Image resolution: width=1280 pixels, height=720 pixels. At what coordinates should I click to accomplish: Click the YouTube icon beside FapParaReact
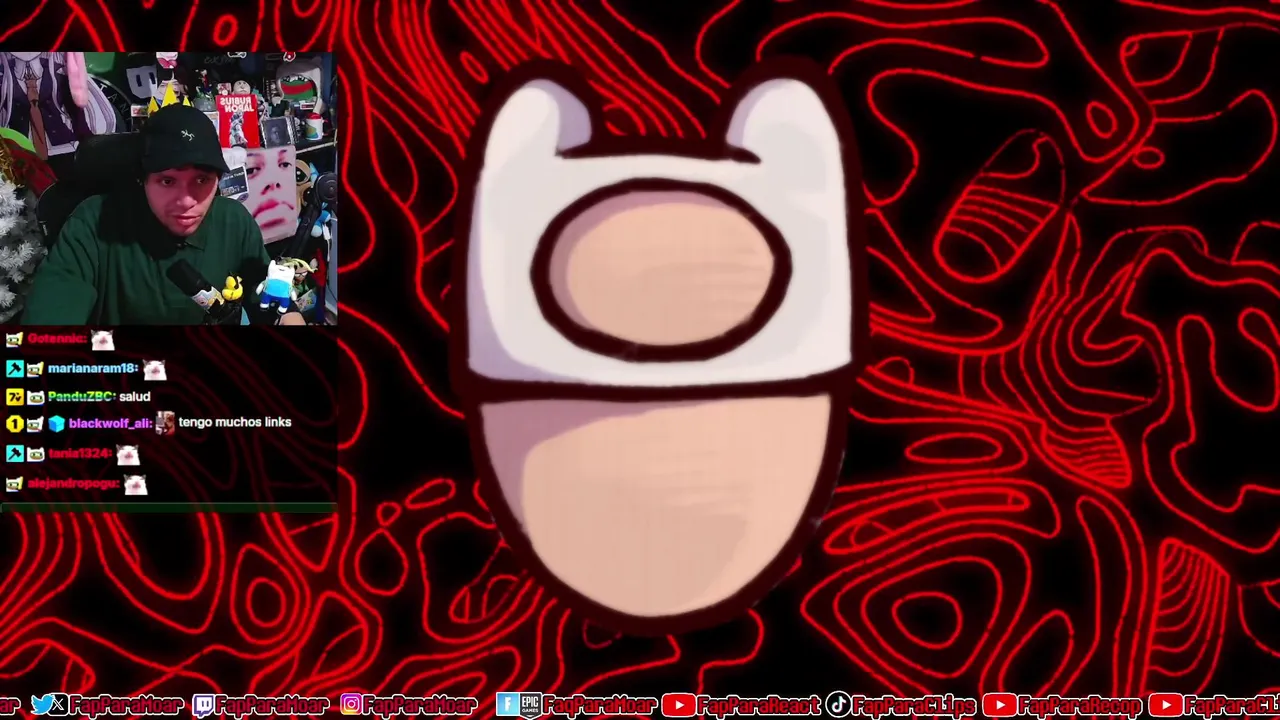pos(679,705)
